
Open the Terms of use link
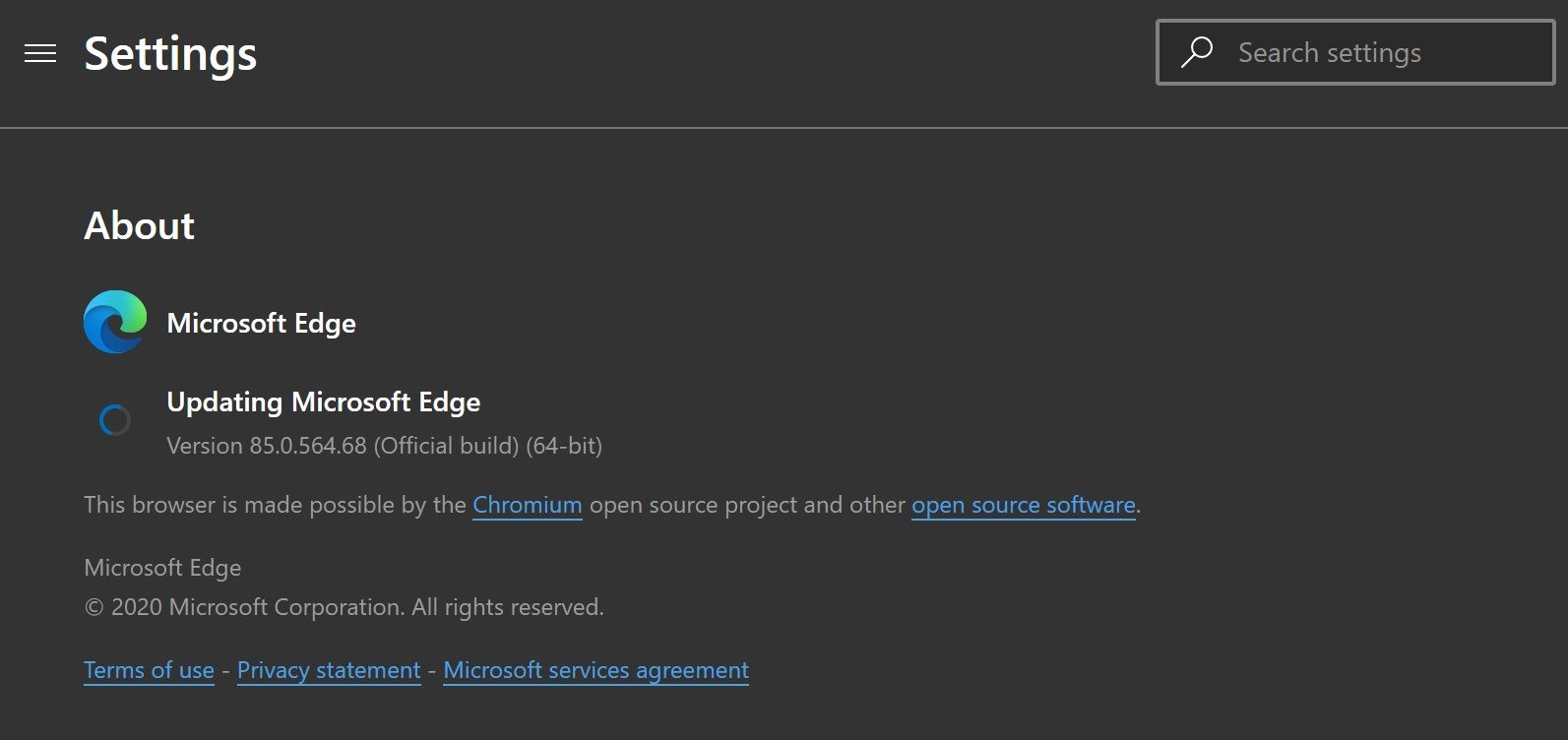coord(149,670)
